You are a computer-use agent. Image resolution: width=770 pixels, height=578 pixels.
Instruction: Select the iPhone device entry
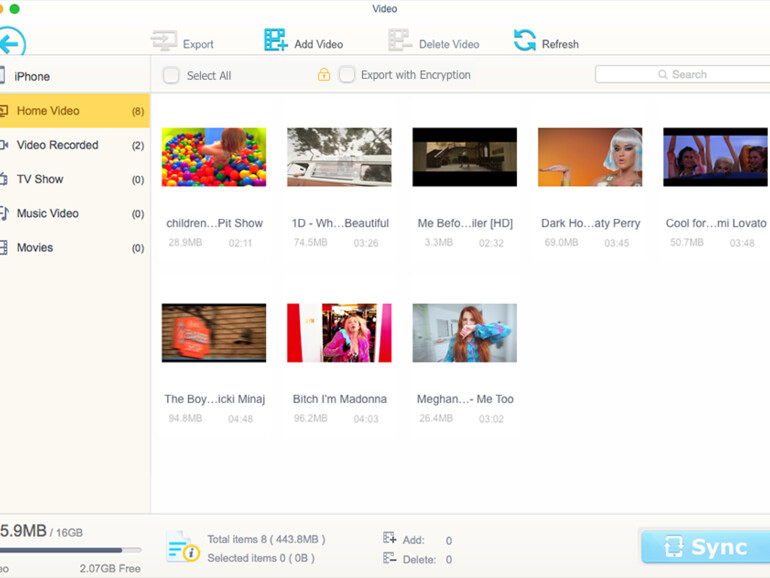click(75, 76)
